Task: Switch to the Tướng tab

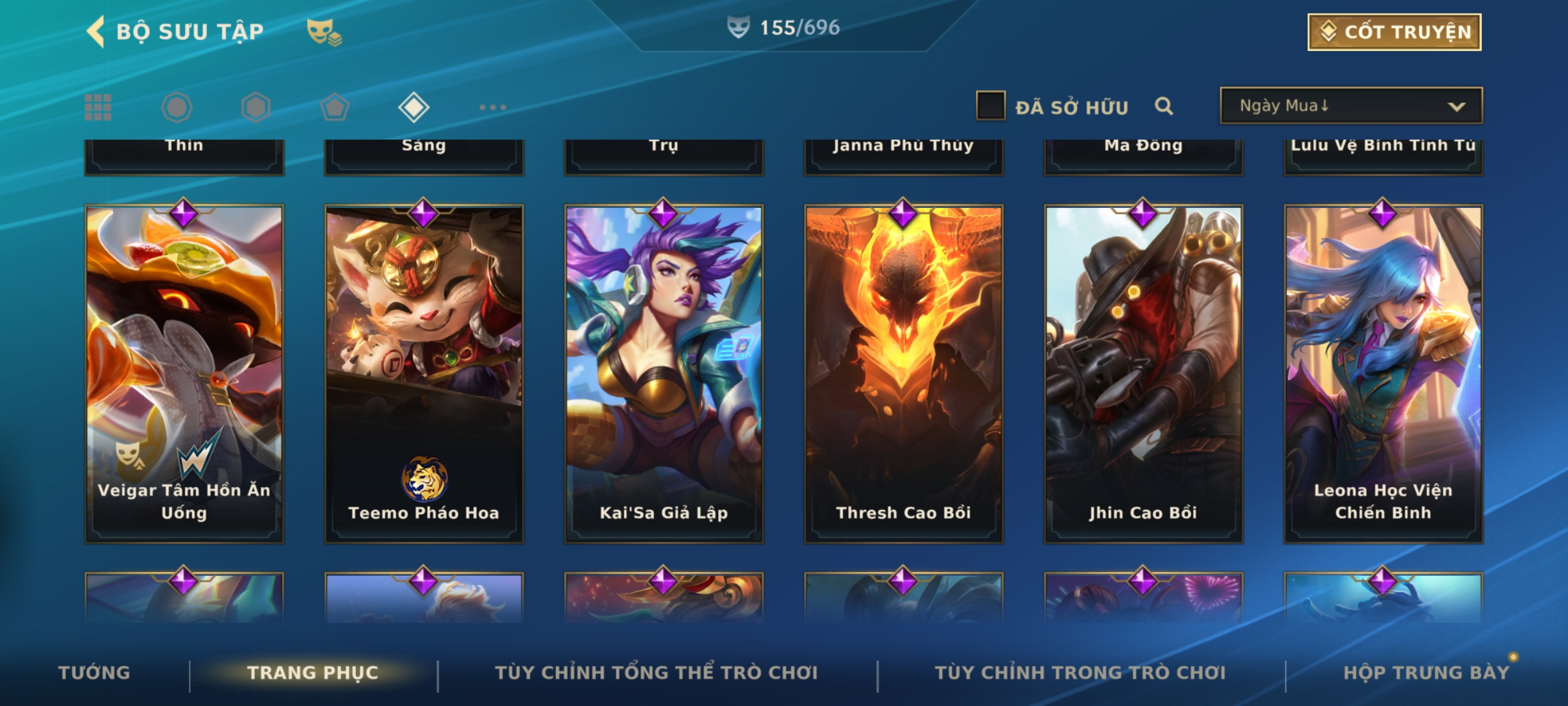Action: (94, 673)
